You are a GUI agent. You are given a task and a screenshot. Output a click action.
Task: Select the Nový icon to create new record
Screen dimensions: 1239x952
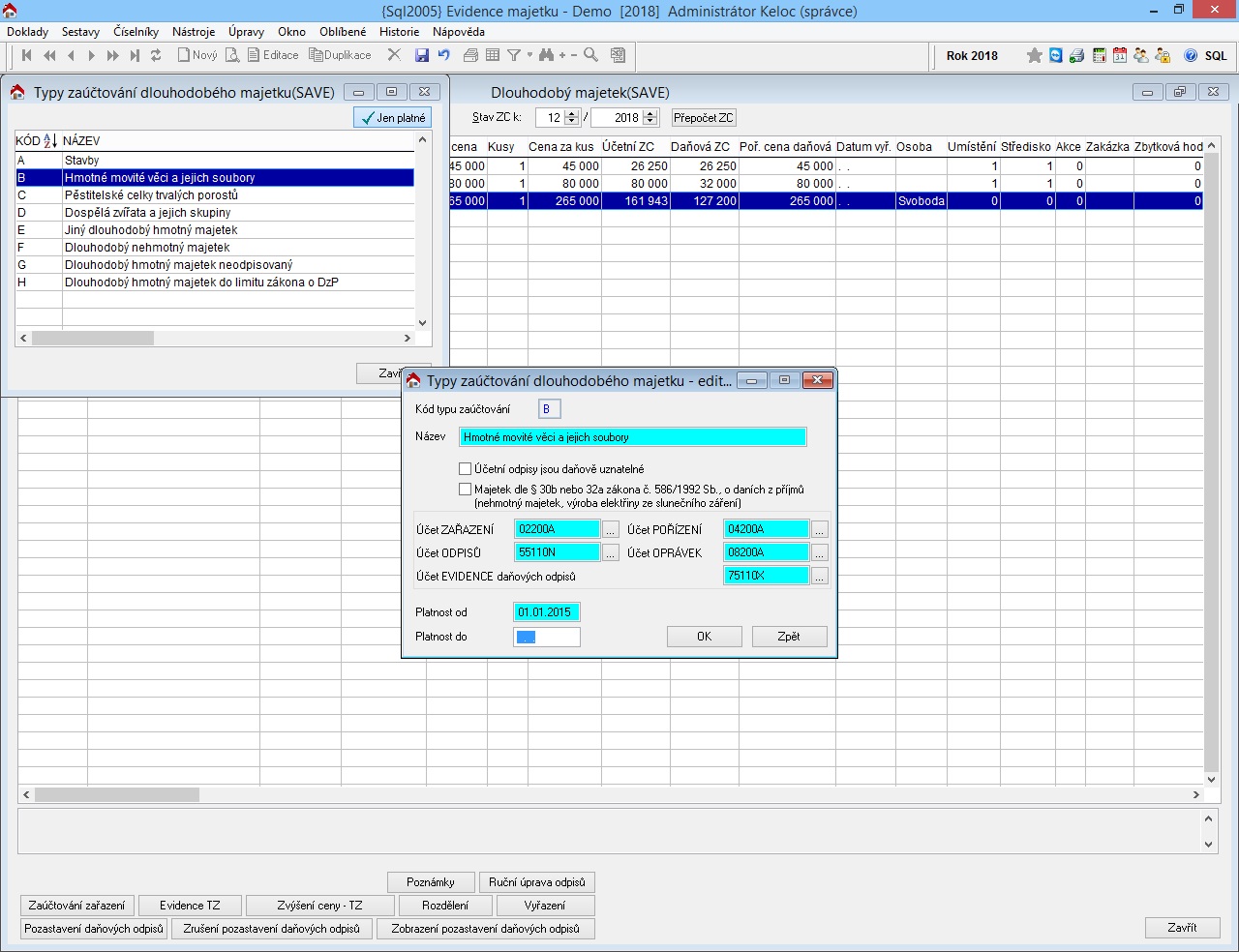[x=196, y=55]
